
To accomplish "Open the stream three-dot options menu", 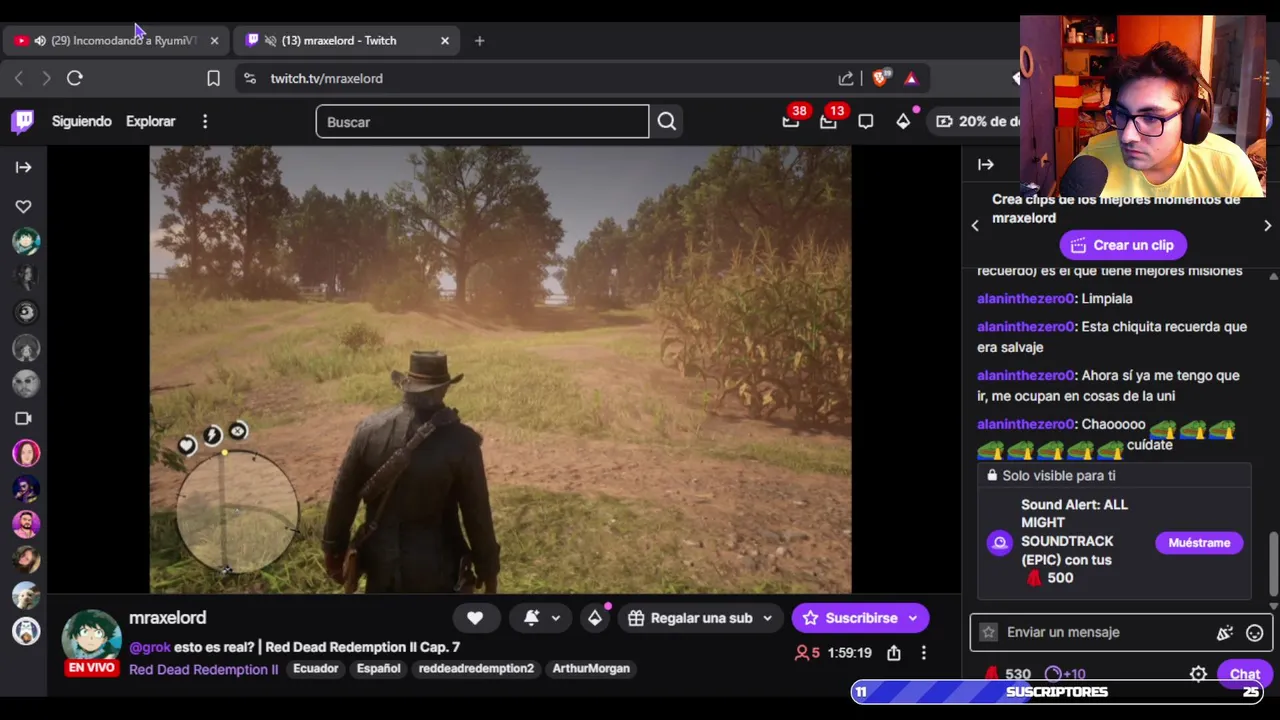I will point(924,653).
